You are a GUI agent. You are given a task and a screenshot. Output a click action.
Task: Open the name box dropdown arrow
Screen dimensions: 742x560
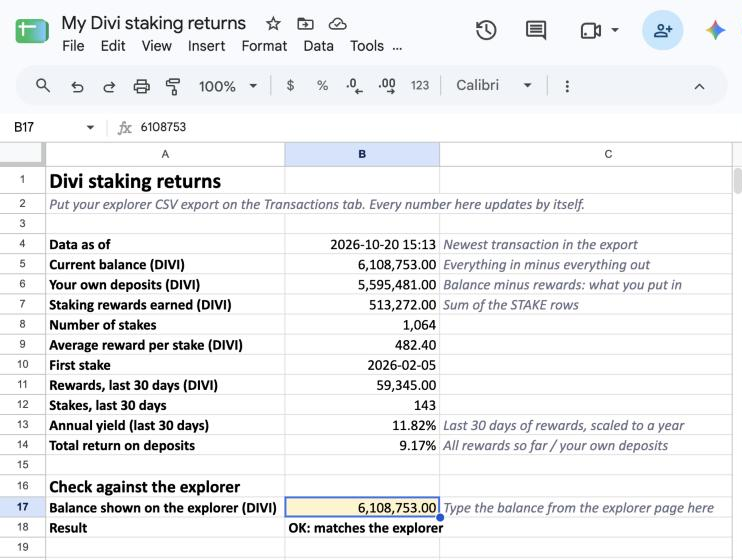pos(90,127)
